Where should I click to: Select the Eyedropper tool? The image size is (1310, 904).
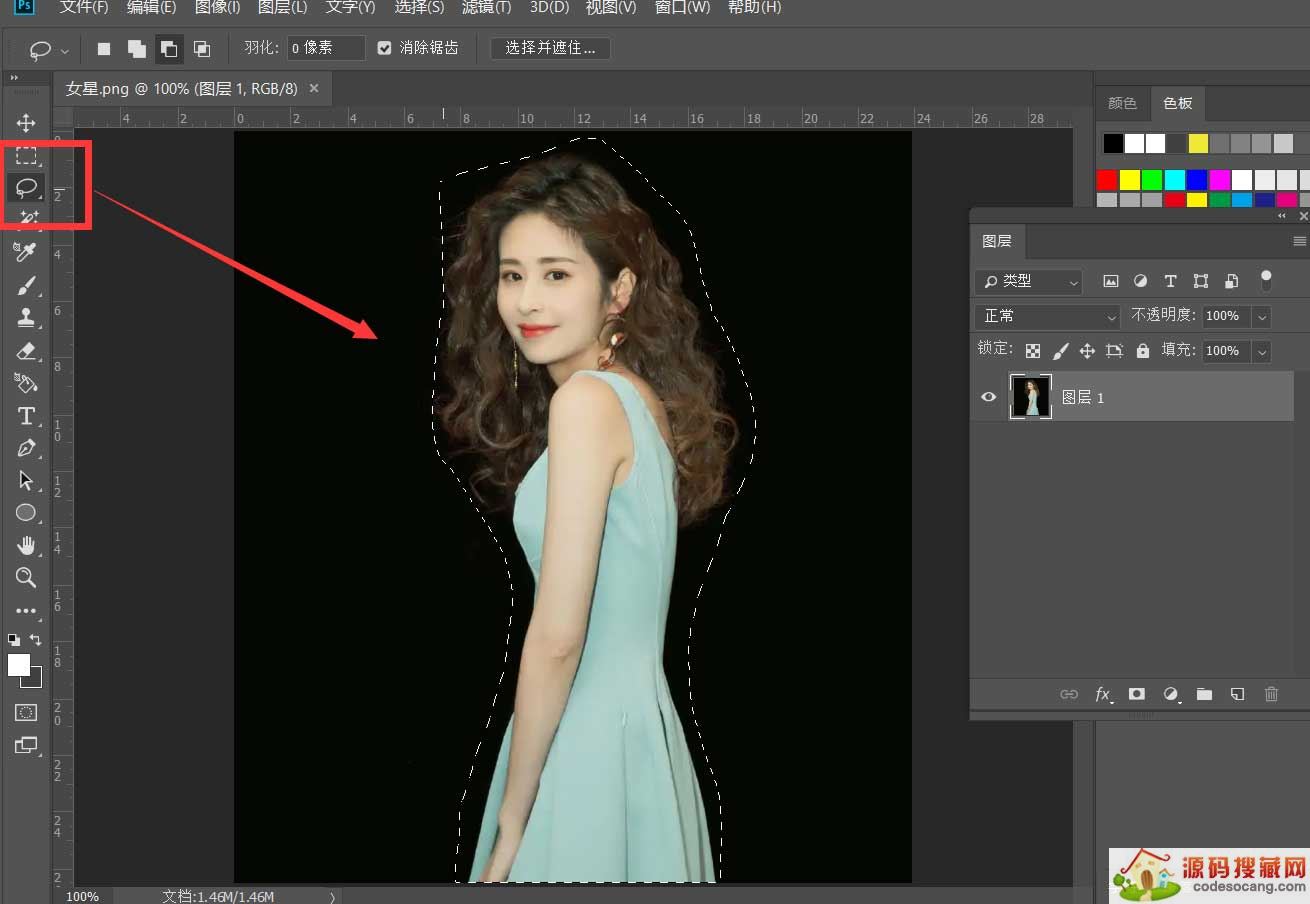point(26,250)
